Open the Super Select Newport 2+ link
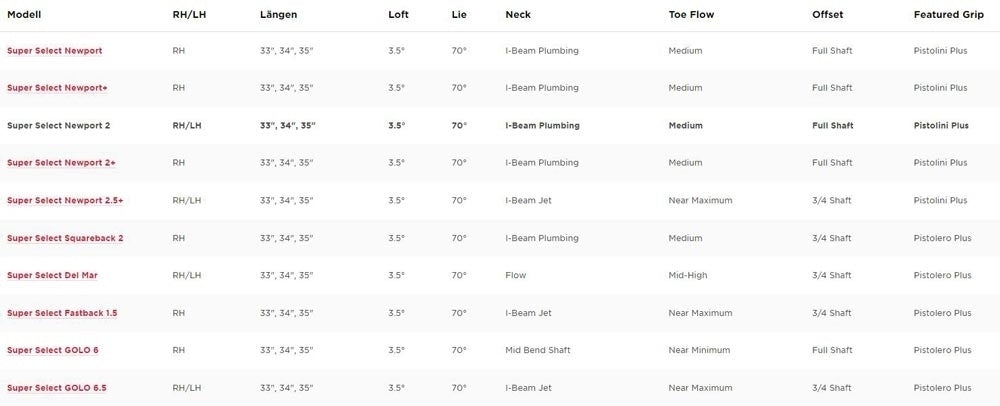Viewport: 1000px width, 406px height. pyautogui.click(x=61, y=163)
